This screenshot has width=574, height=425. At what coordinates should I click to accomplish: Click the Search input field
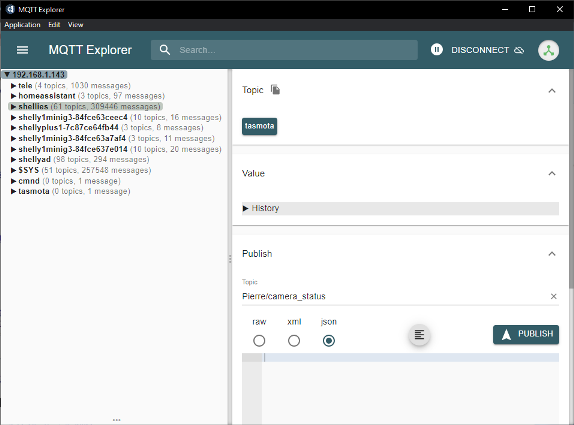[x=284, y=50]
